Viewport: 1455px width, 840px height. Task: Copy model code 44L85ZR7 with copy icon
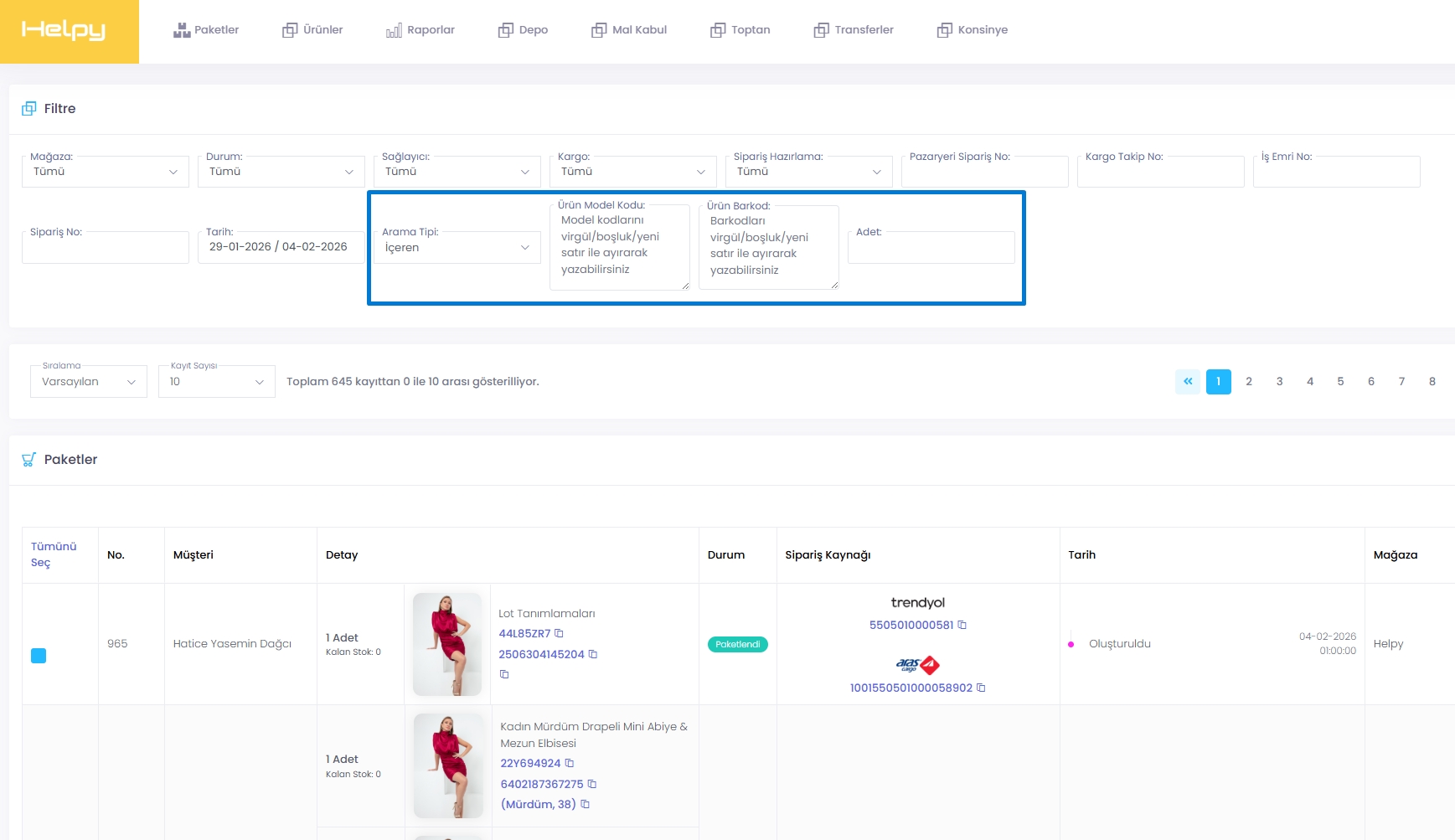tap(559, 633)
